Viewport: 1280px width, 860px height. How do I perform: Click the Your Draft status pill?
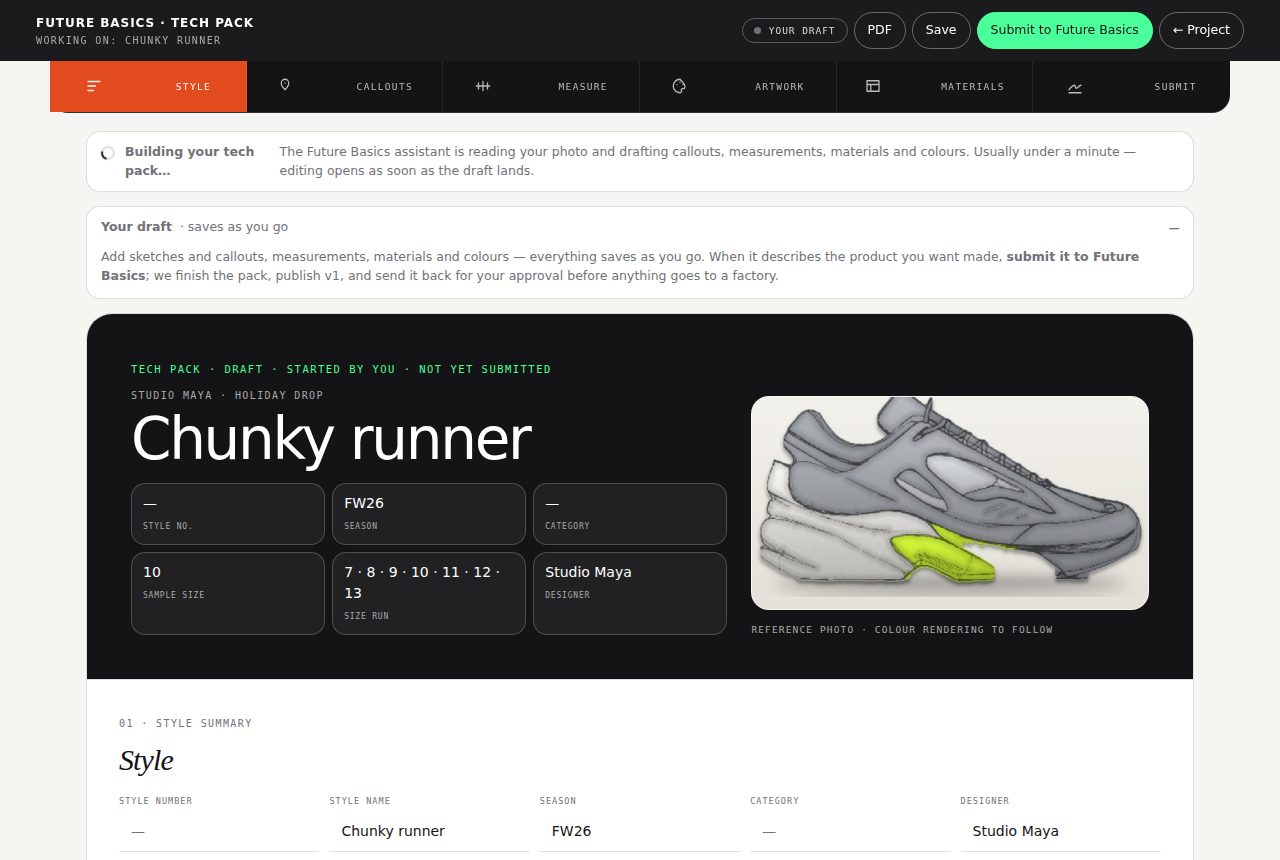pos(795,31)
